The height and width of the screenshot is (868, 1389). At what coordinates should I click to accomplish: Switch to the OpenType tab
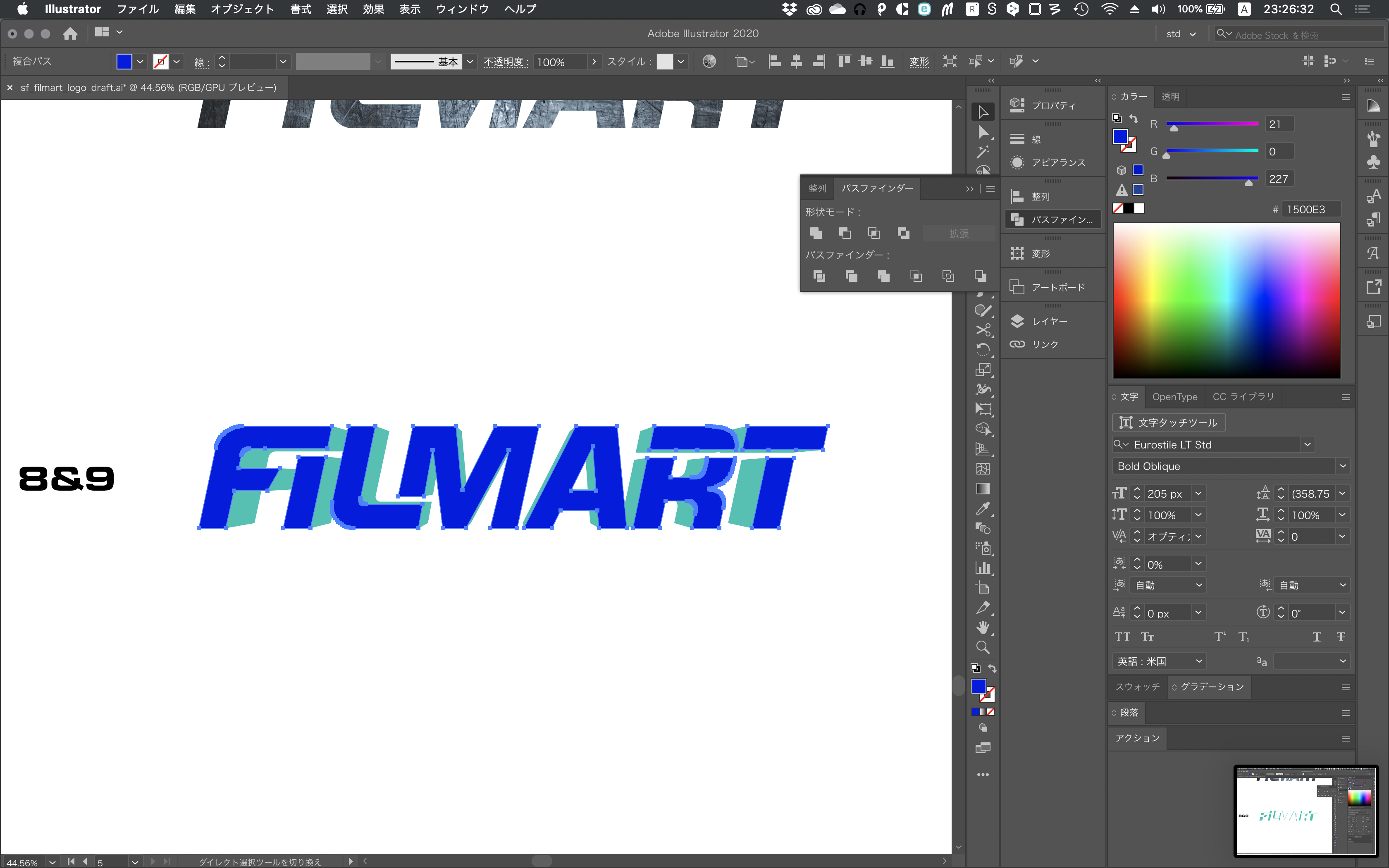pyautogui.click(x=1175, y=397)
